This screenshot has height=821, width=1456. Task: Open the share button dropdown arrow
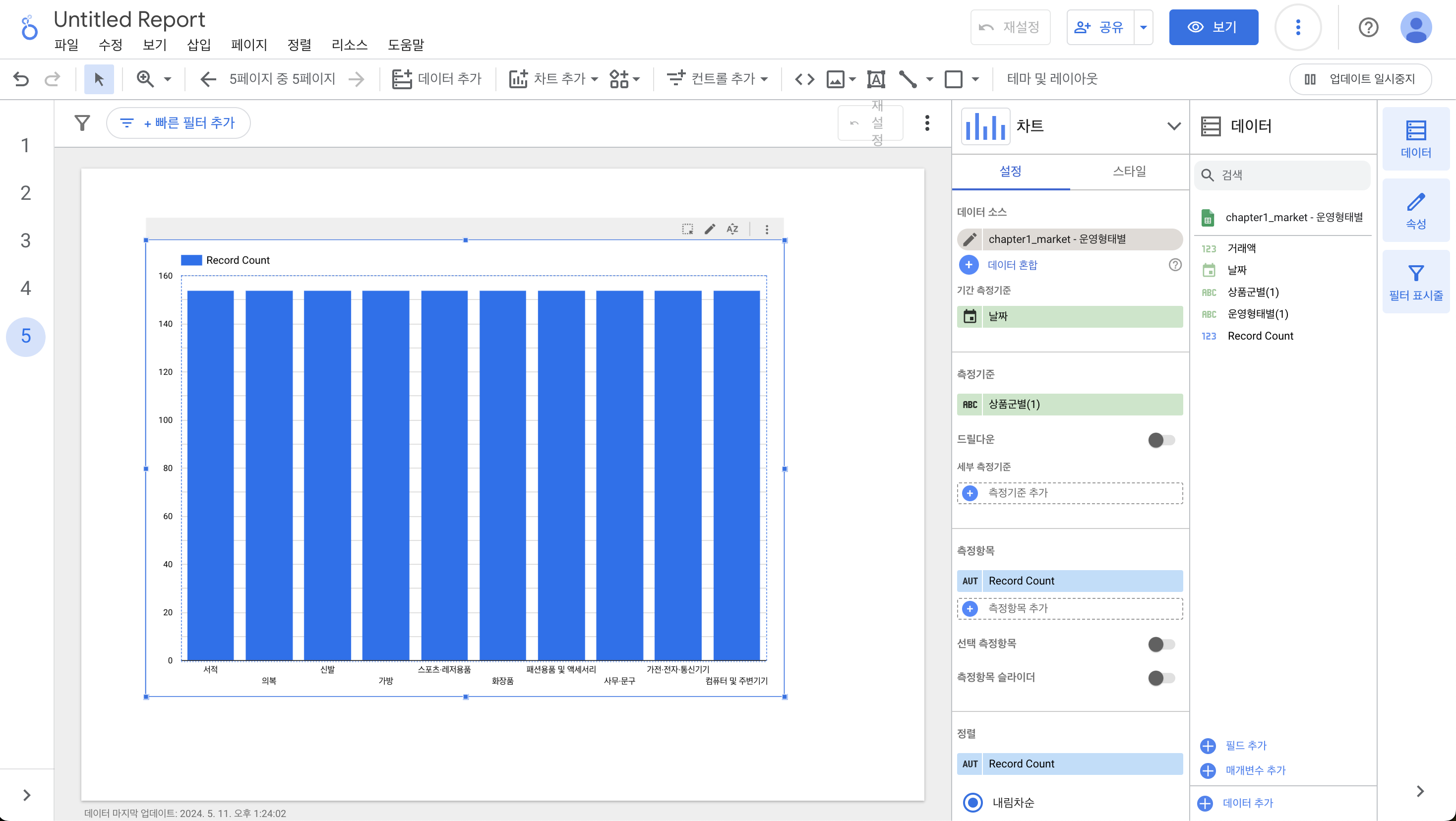[x=1143, y=27]
